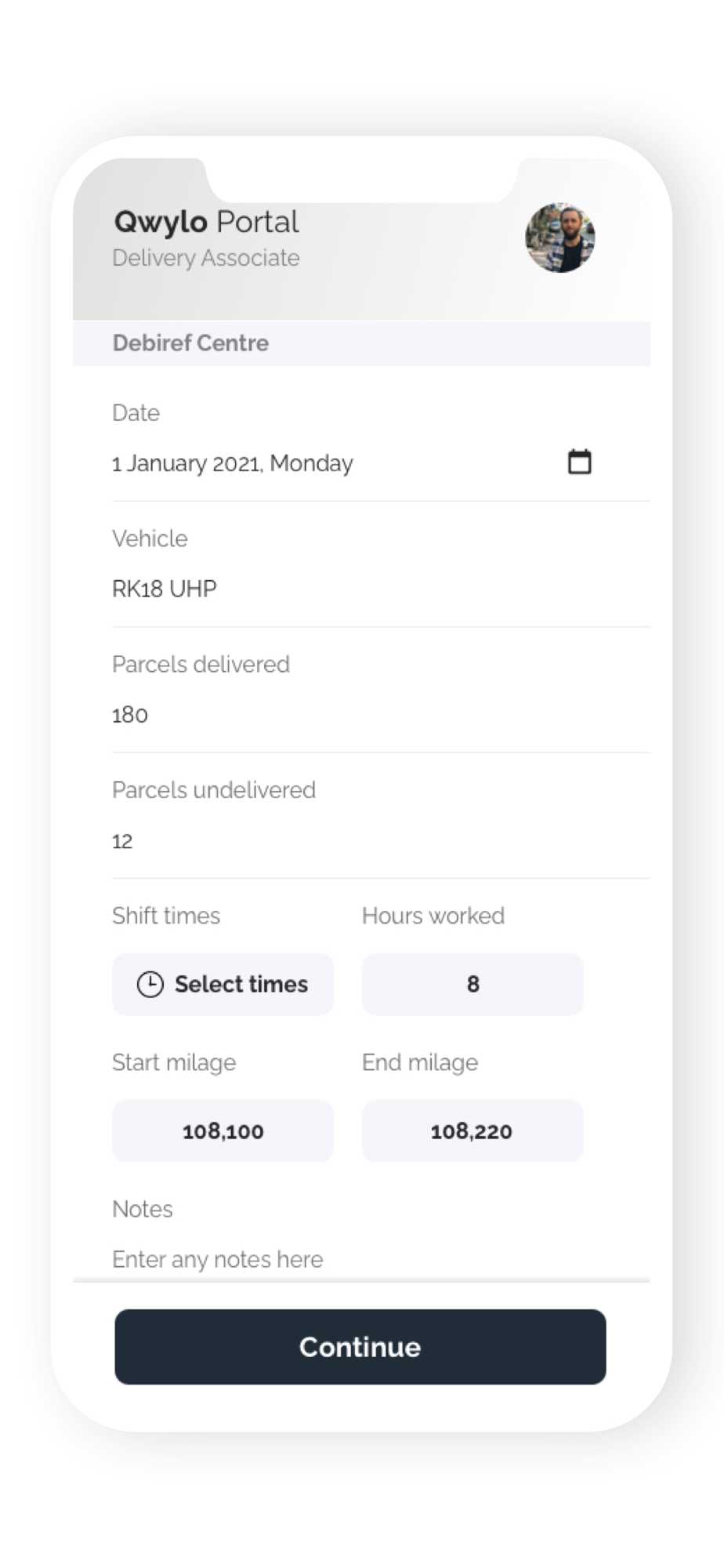Select the vehicle field RK18 UHP

[165, 589]
